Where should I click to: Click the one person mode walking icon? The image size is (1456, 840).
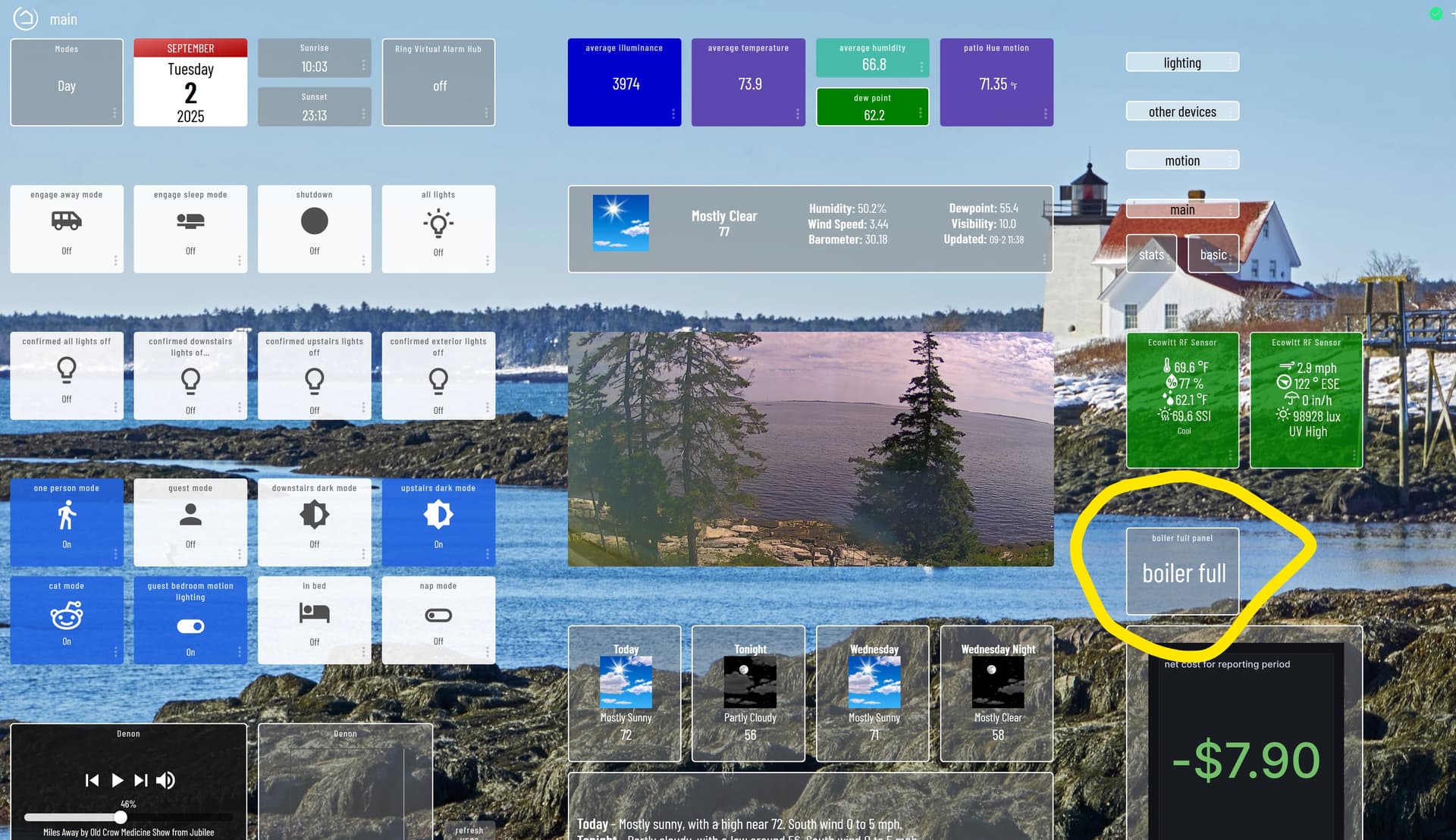(x=67, y=516)
